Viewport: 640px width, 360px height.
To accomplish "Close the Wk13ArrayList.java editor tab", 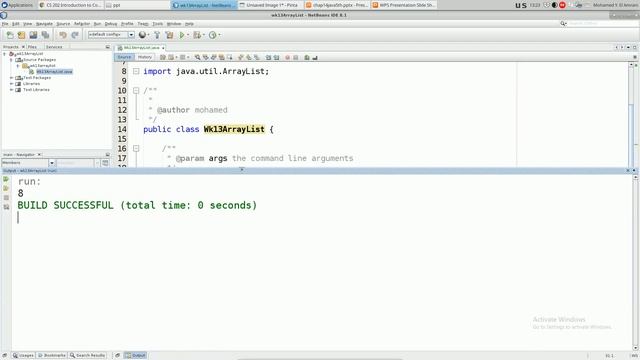I will pos(163,48).
